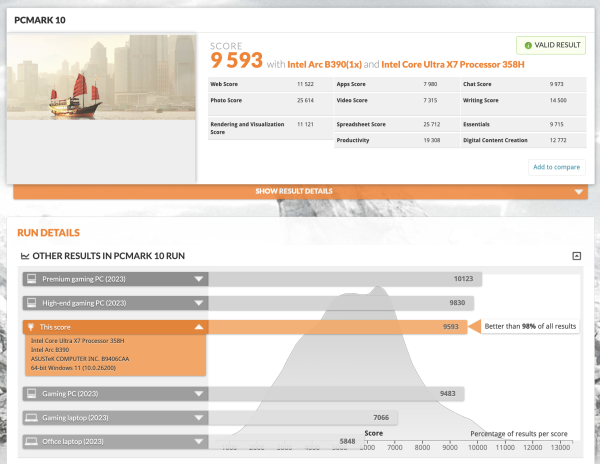Click the trophy icon on This score row
The width and height of the screenshot is (600, 464).
[31, 327]
